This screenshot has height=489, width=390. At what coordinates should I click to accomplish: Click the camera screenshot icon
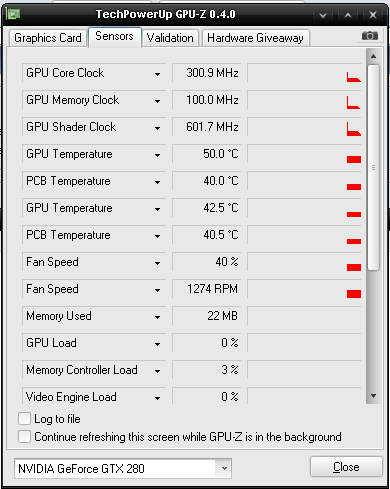tap(370, 35)
